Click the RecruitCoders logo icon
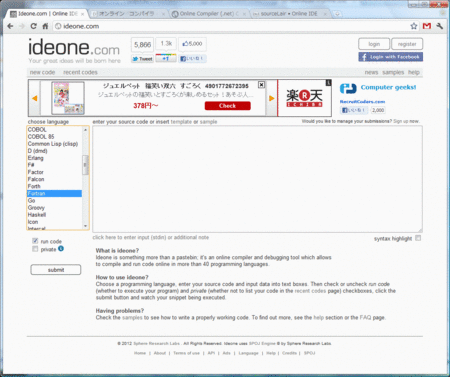The image size is (450, 377). pyautogui.click(x=348, y=89)
